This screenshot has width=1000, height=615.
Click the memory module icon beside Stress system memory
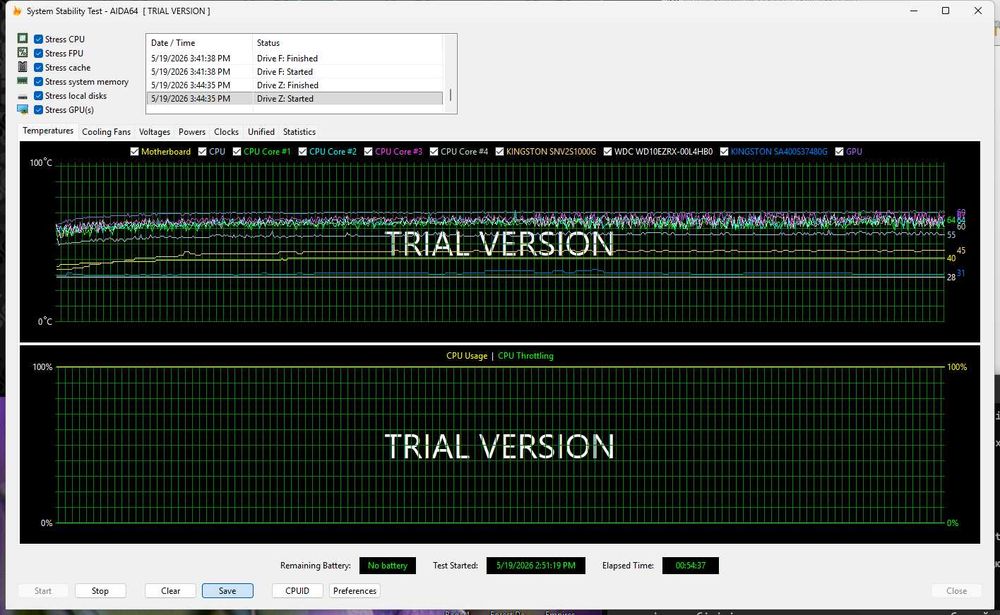(x=22, y=81)
